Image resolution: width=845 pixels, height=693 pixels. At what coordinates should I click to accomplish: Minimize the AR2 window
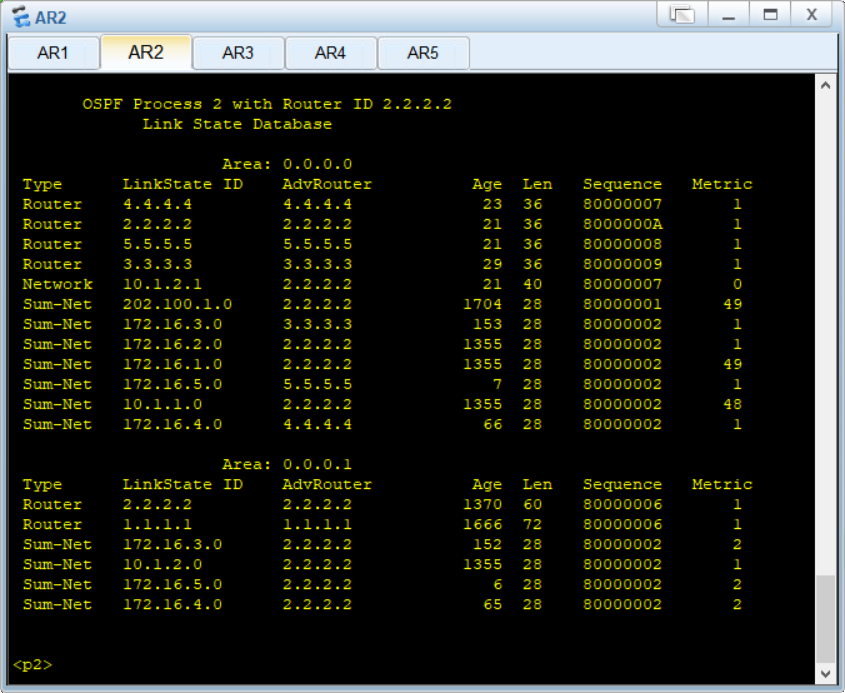pos(729,15)
